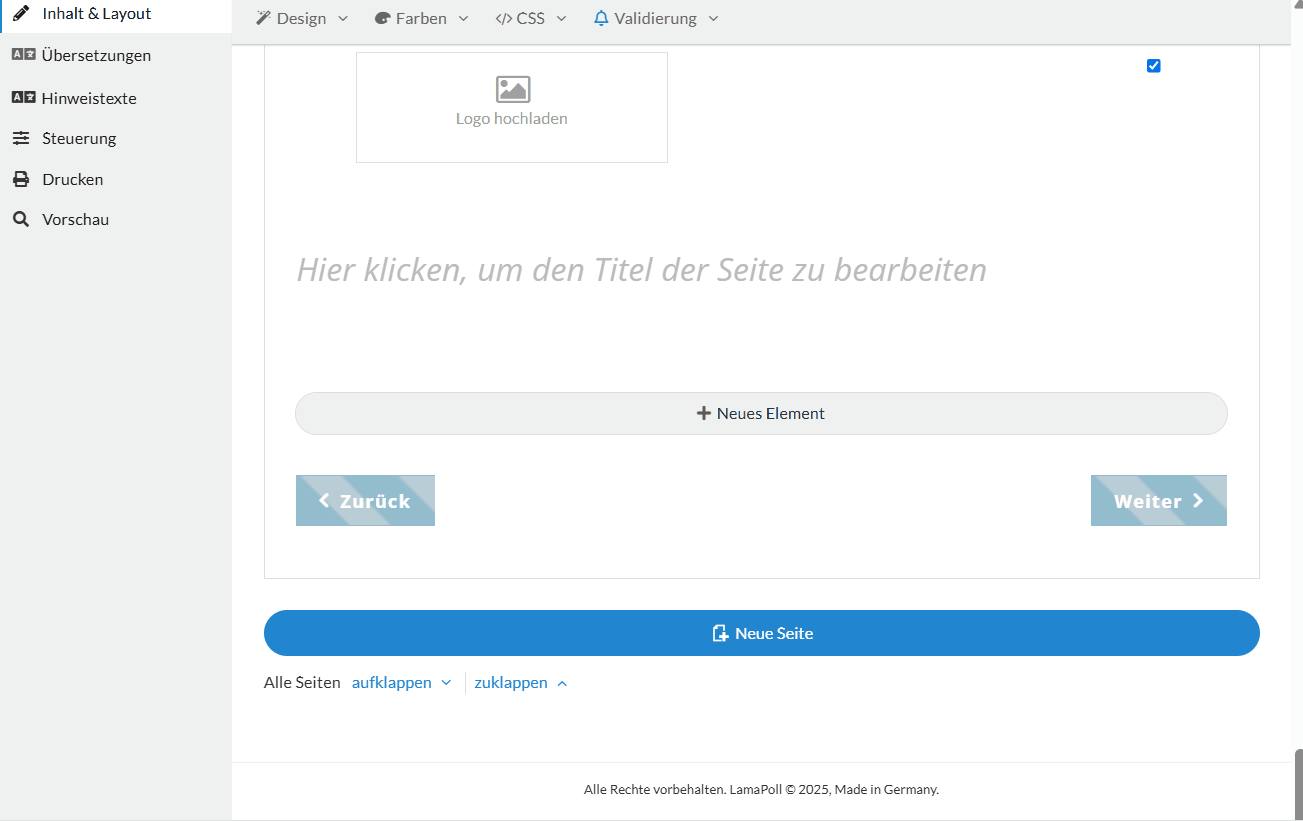Click the bell icon beside Validierung

point(601,18)
